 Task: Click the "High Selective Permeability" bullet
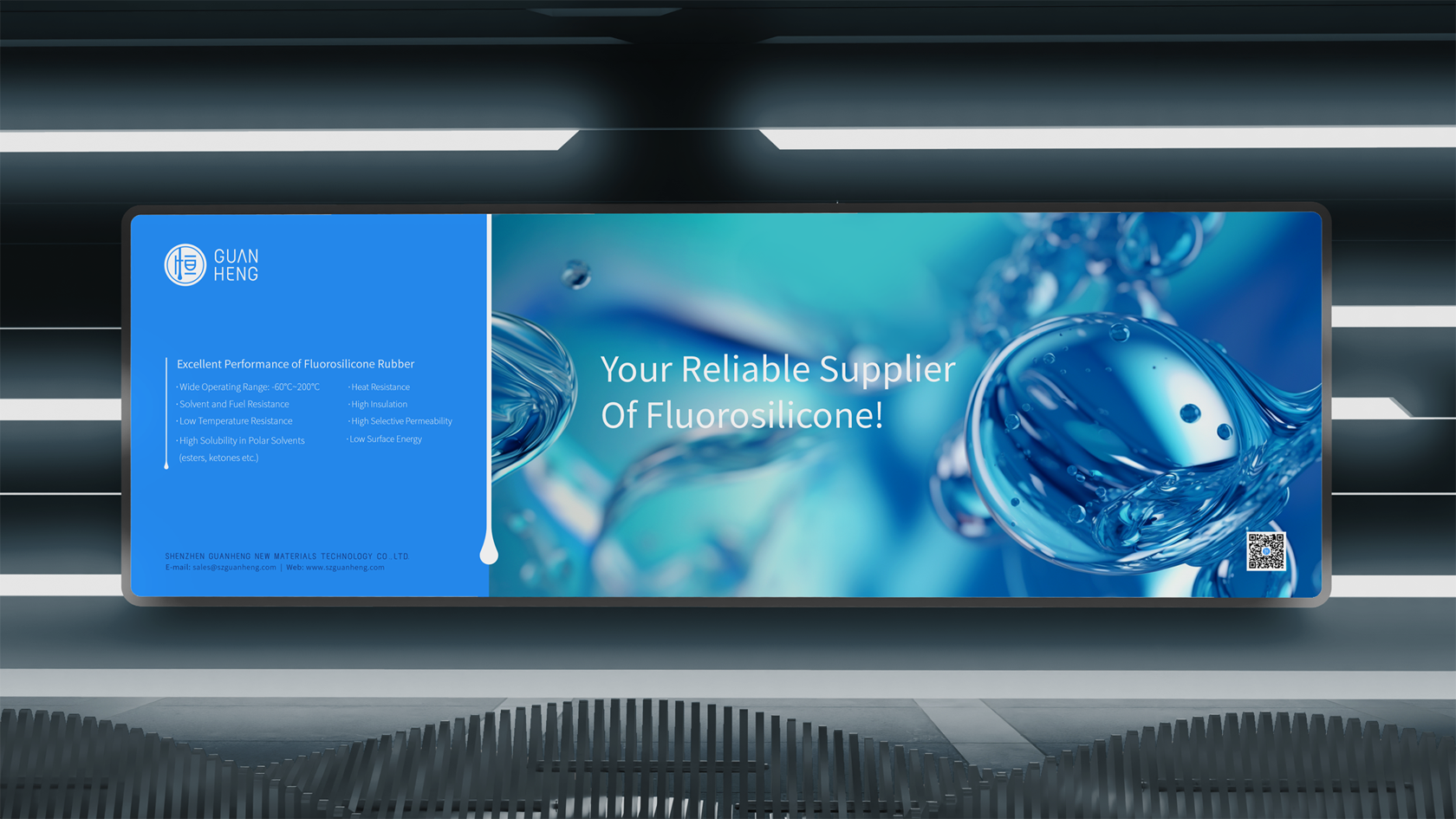401,421
